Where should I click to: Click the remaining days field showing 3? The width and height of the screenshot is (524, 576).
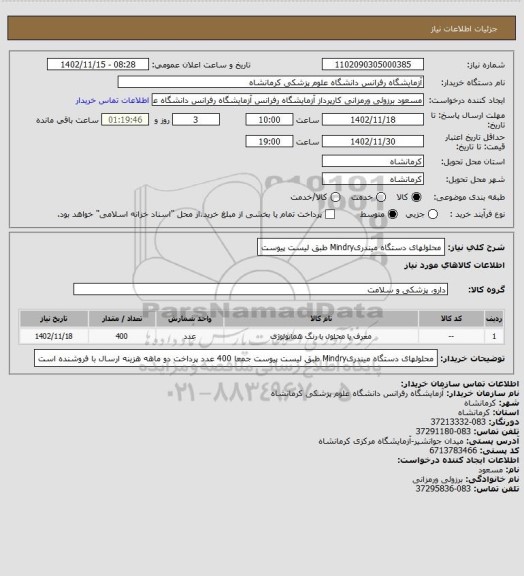(196, 120)
